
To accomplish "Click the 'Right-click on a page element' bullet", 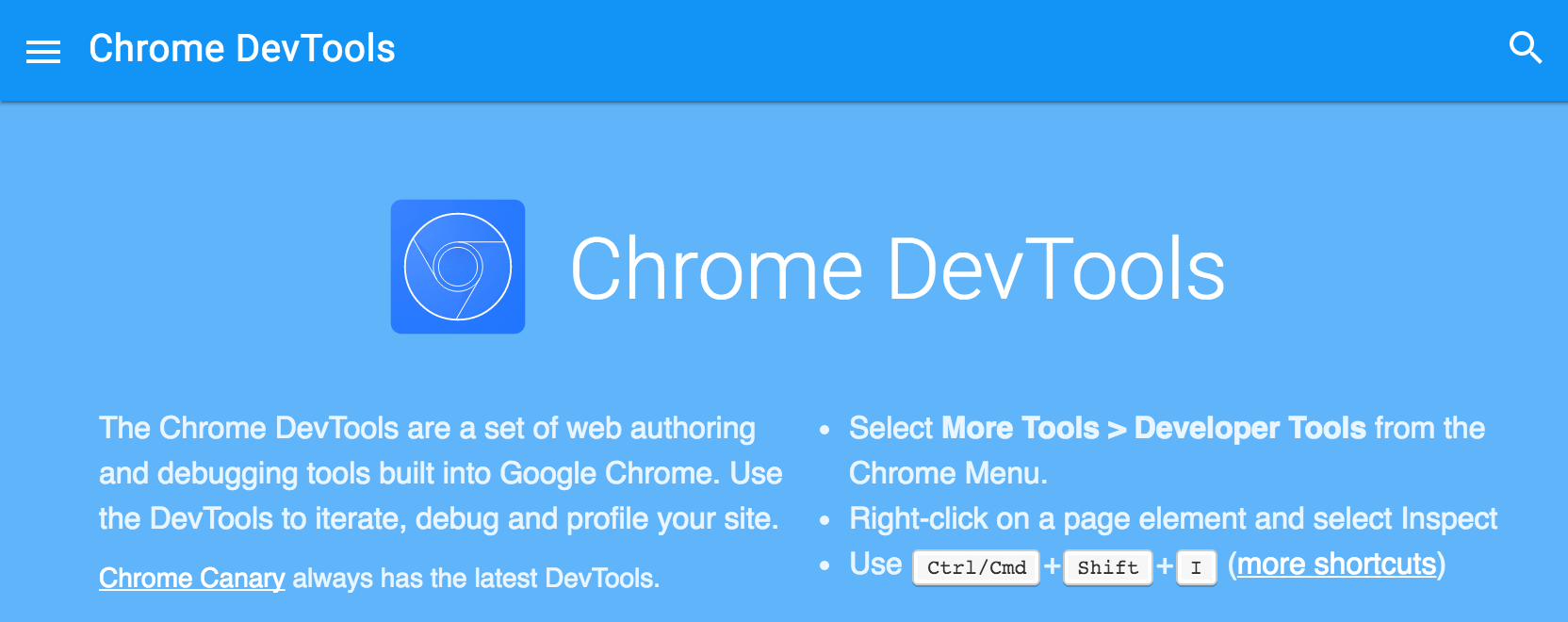I will click(x=1173, y=518).
